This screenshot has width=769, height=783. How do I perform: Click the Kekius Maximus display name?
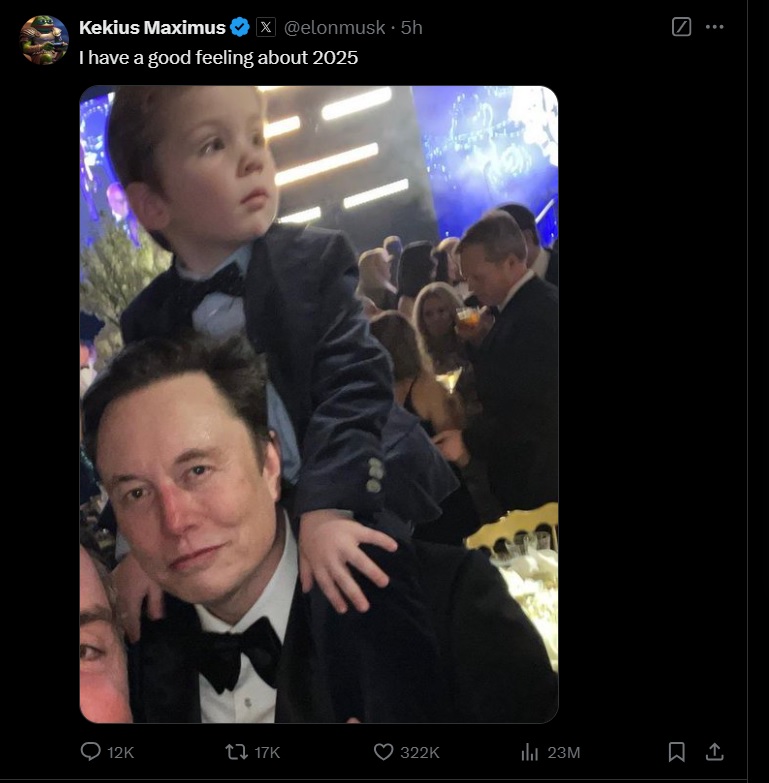pyautogui.click(x=152, y=28)
